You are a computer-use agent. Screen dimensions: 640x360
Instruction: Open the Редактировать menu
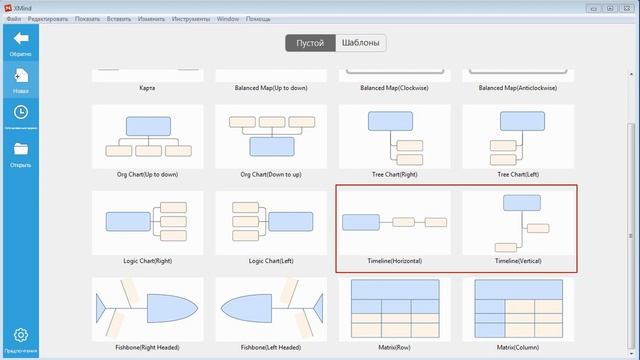(48, 19)
